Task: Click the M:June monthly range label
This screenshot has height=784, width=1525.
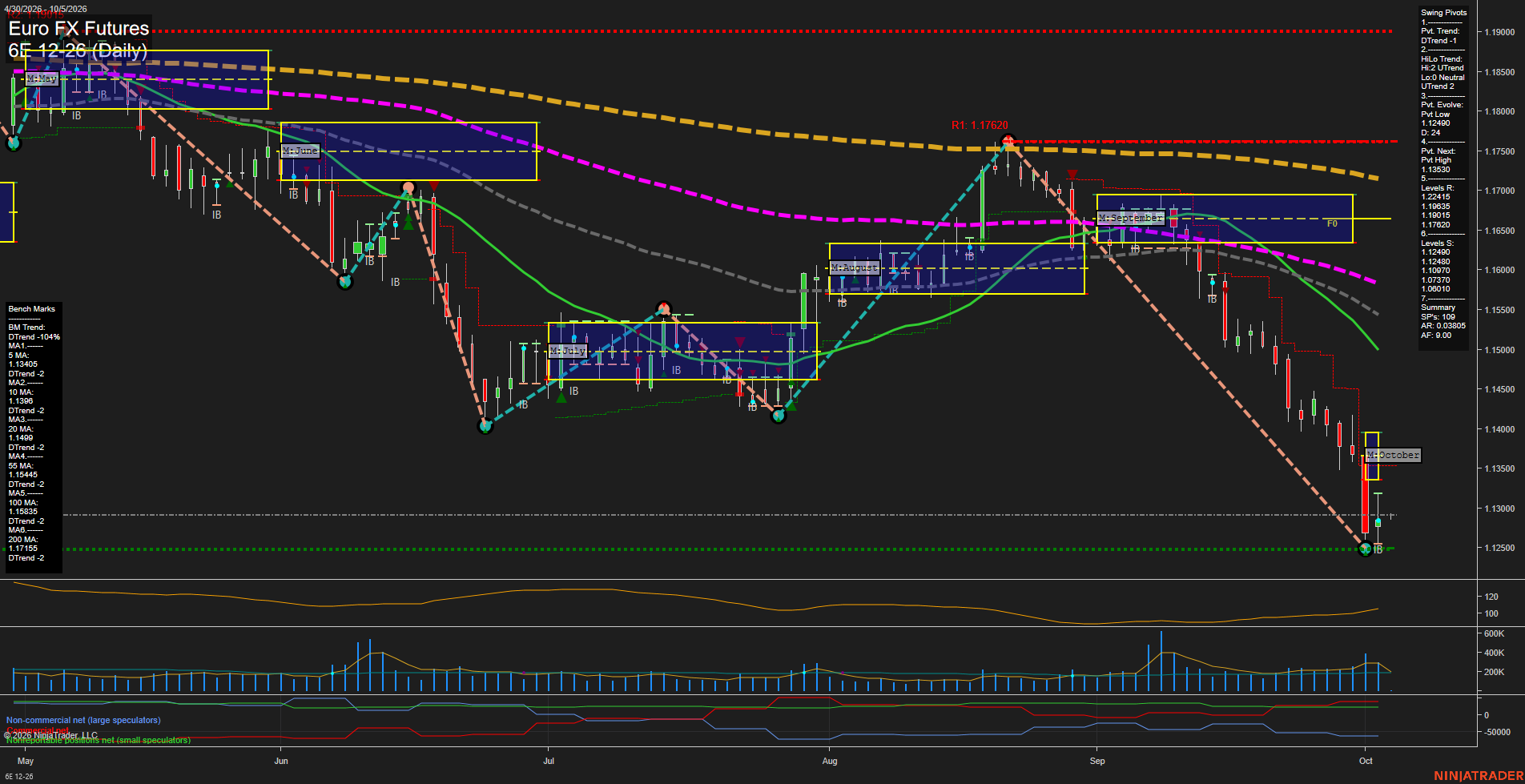Action: [300, 151]
